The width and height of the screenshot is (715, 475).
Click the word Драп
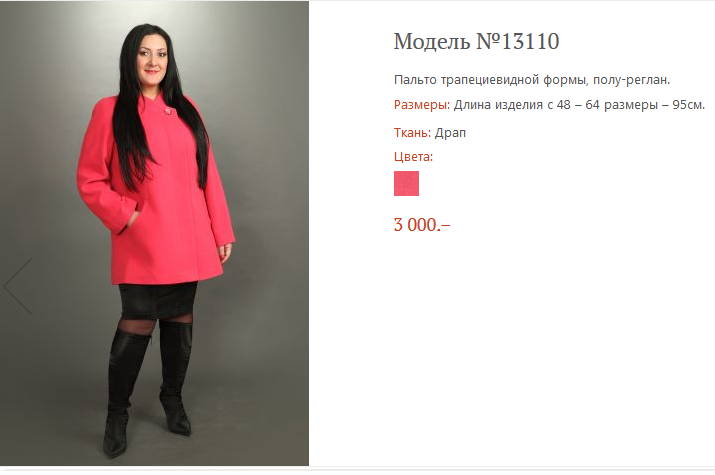click(x=450, y=133)
